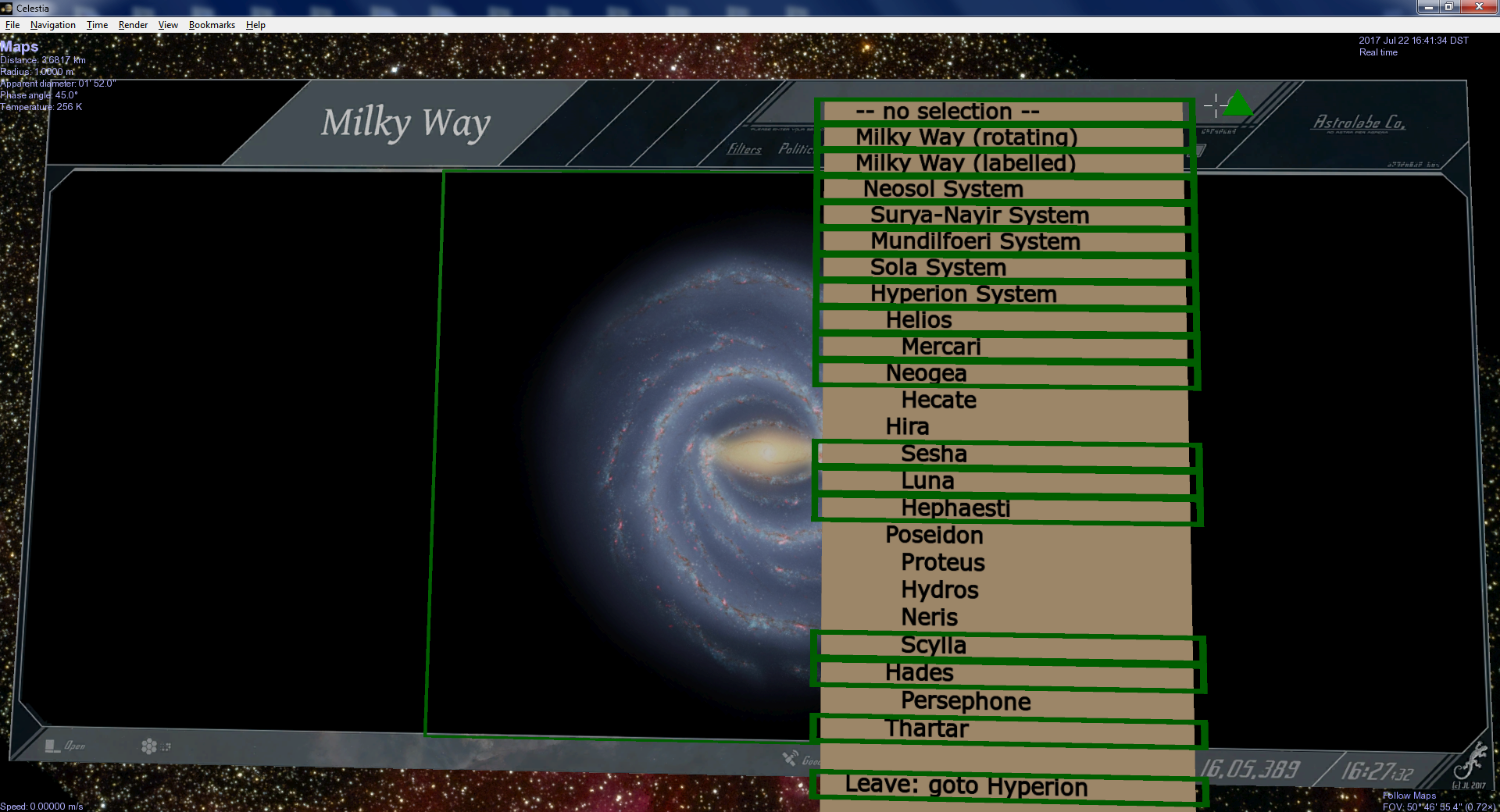Select Milky Way (rotating) map

pos(1004,137)
